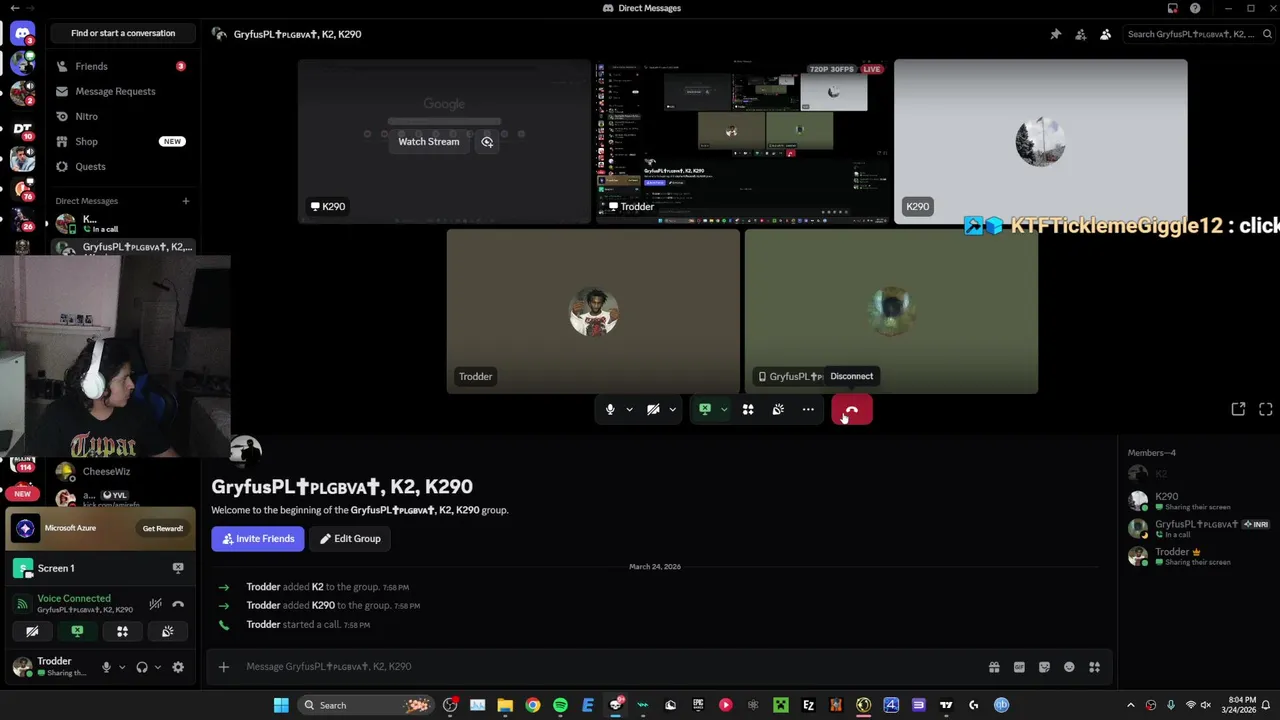Create new DM with plus icon

click(x=185, y=201)
